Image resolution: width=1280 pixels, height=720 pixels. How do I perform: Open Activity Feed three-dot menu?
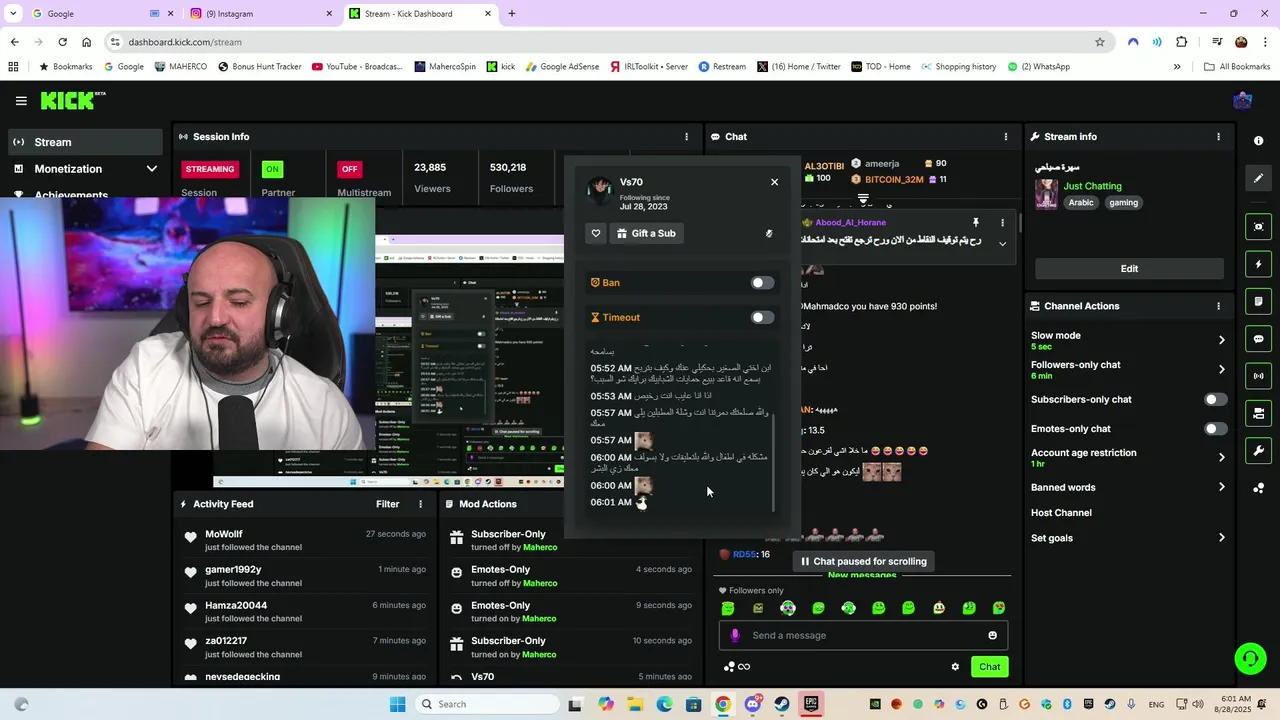[420, 504]
